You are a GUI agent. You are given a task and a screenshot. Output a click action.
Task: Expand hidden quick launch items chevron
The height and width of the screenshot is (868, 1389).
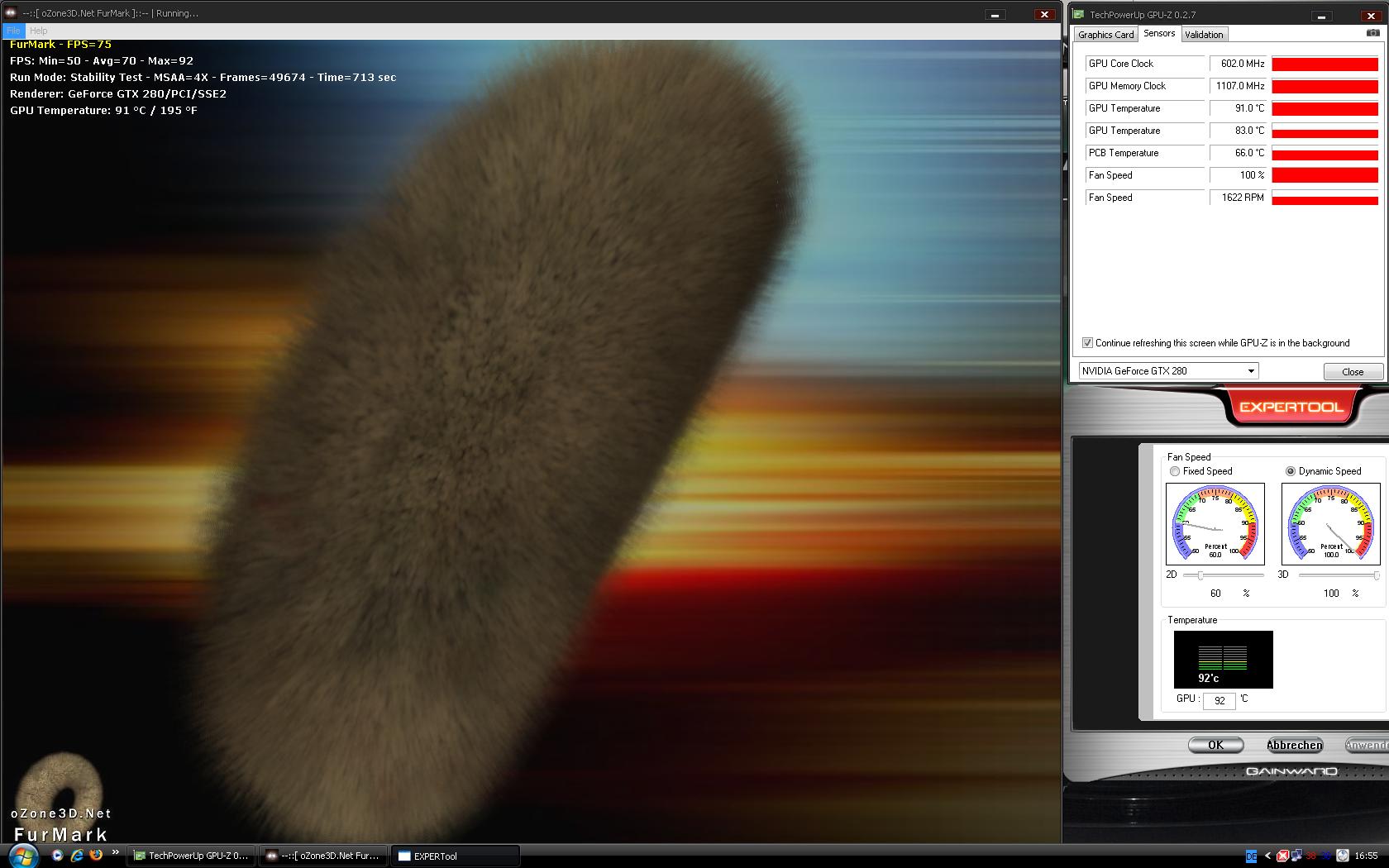[x=115, y=852]
